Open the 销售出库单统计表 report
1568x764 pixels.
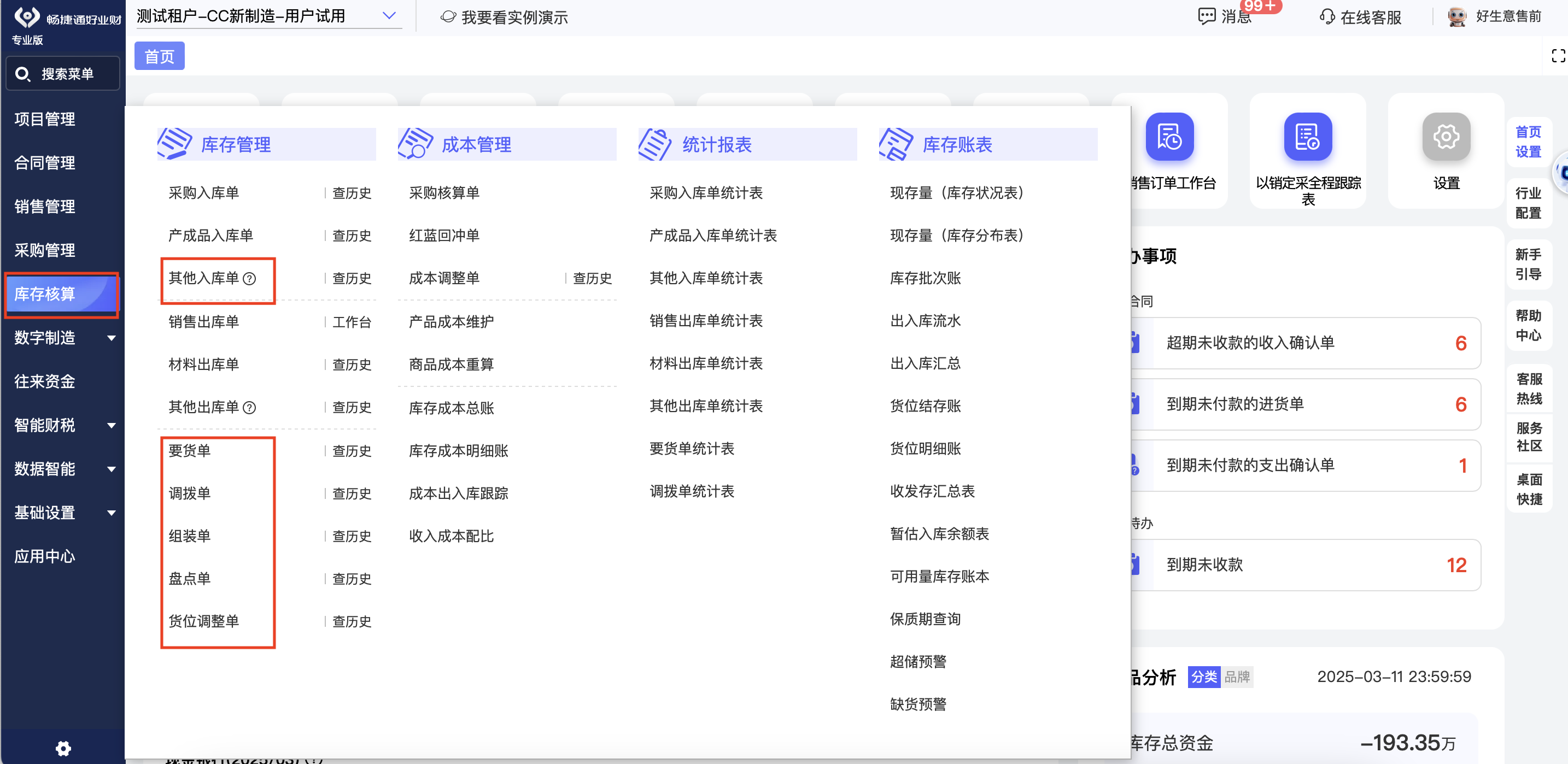pyautogui.click(x=706, y=321)
